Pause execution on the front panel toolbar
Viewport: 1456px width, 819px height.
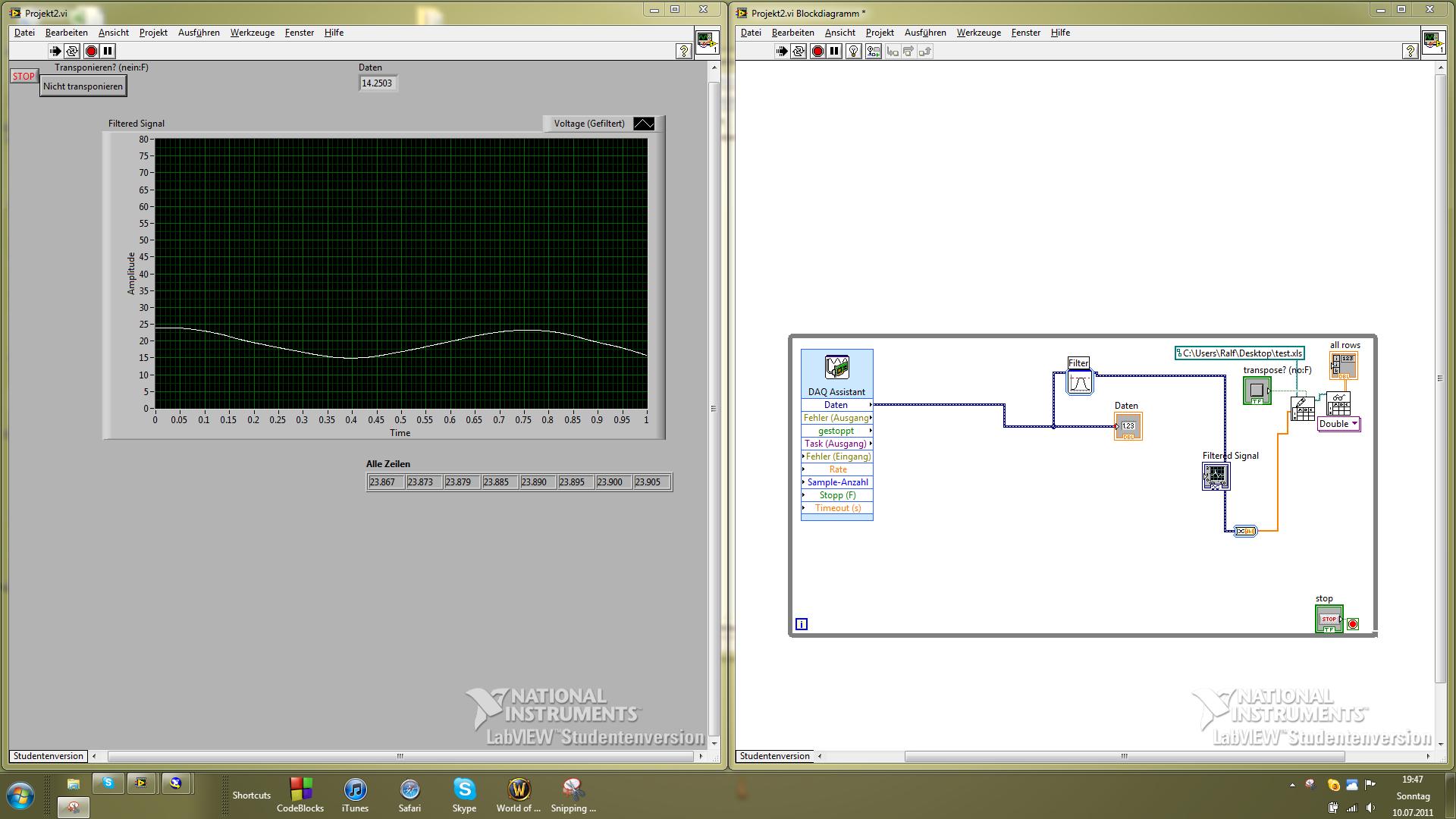[x=108, y=51]
